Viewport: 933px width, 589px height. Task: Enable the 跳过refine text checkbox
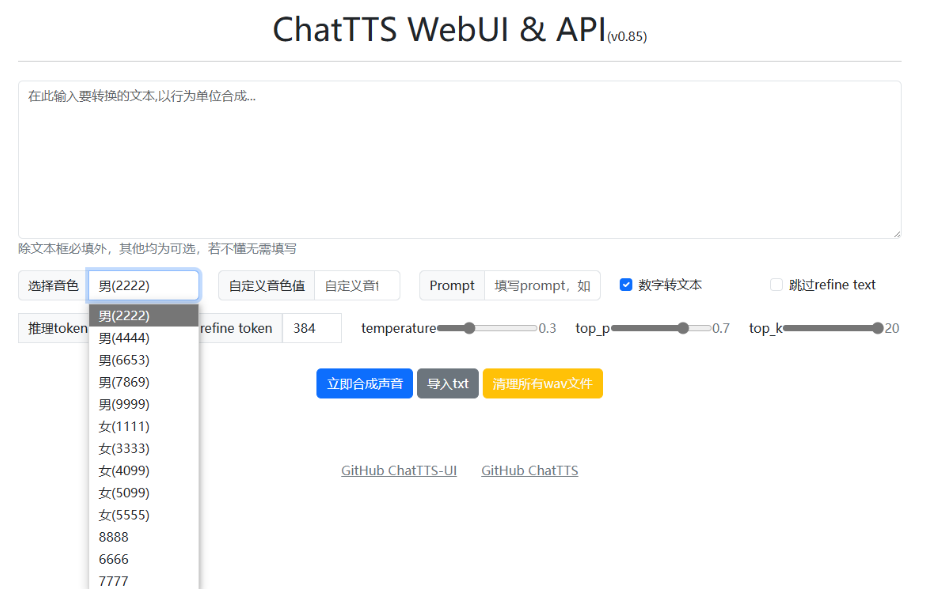point(776,285)
